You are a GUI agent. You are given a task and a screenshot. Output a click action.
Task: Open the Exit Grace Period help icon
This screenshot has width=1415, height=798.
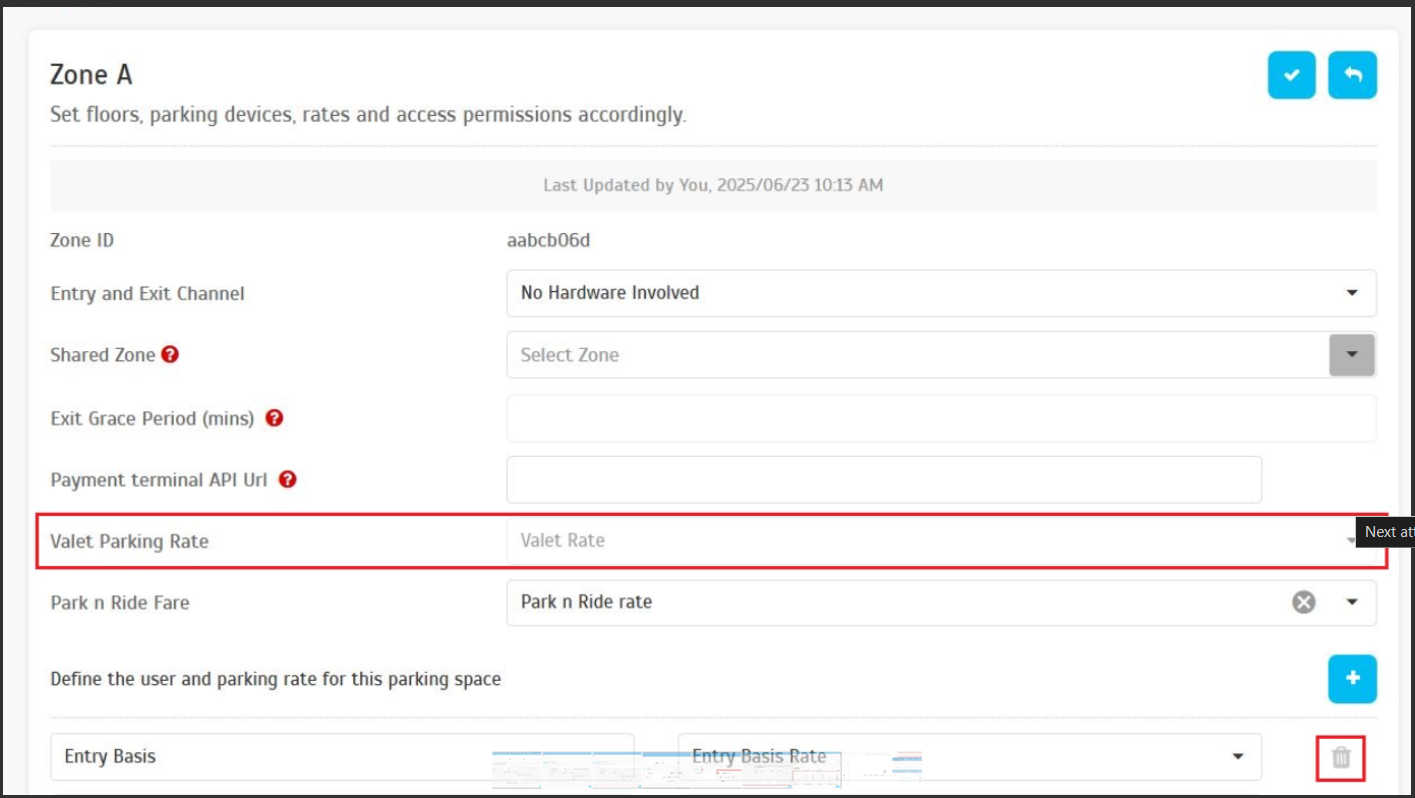coord(274,418)
